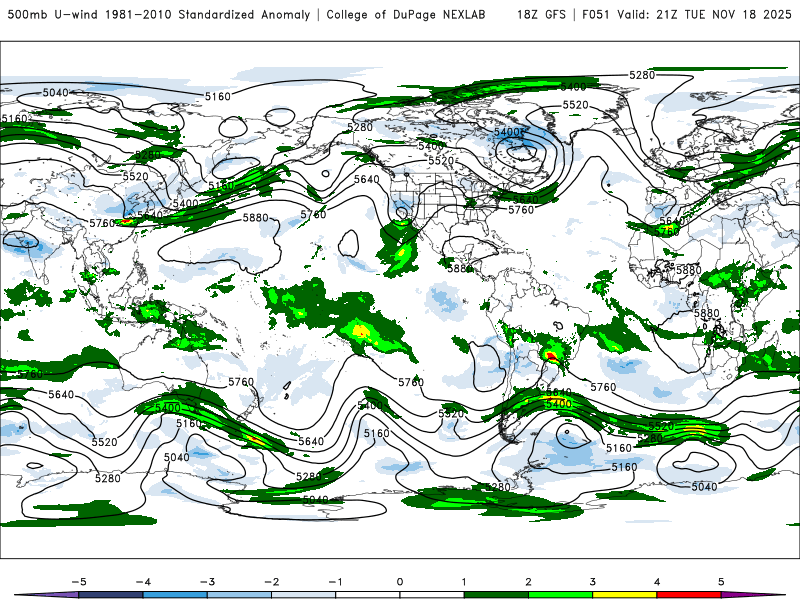Click 'Valid: 21Z TUE NOV 18 2025' text
Screen dimensions: 800x600
click(x=704, y=14)
